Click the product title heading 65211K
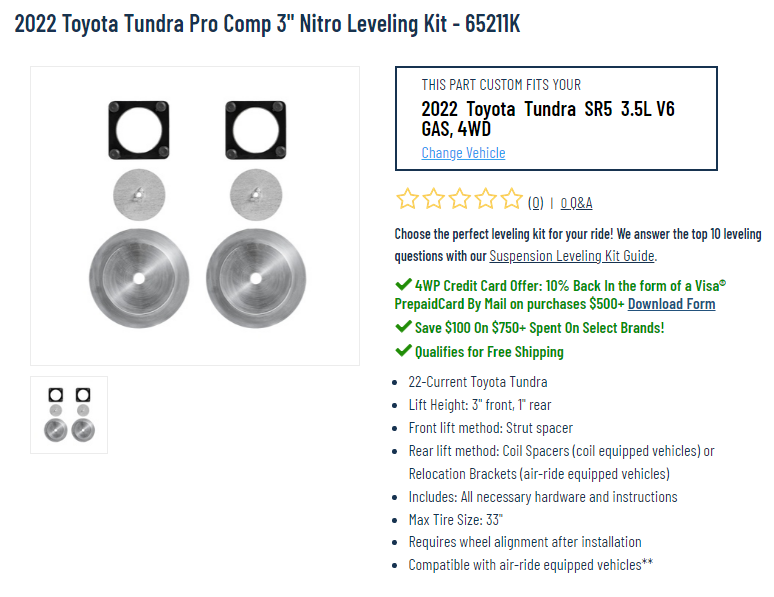The height and width of the screenshot is (597, 774). tap(267, 23)
